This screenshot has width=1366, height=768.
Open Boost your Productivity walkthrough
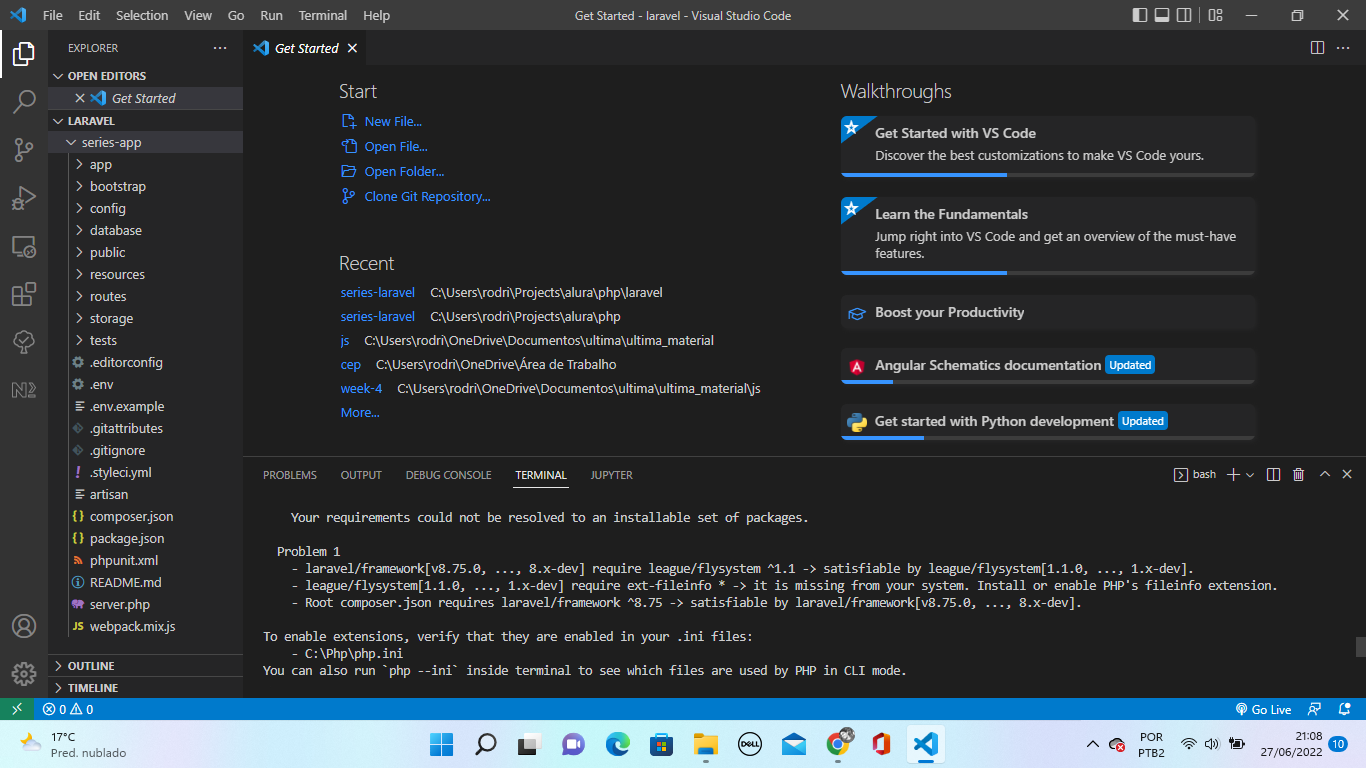point(1048,313)
